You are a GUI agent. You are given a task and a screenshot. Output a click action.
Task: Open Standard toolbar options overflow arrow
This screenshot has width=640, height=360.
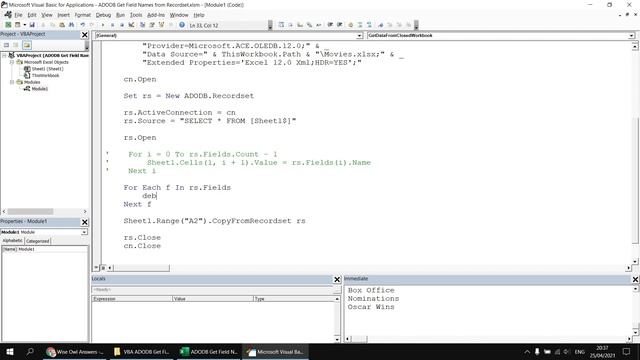click(x=270, y=25)
